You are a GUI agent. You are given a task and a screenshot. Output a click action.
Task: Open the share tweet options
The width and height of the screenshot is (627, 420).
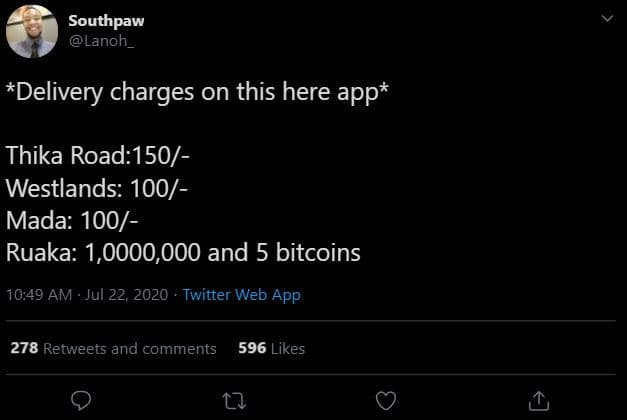coord(538,400)
